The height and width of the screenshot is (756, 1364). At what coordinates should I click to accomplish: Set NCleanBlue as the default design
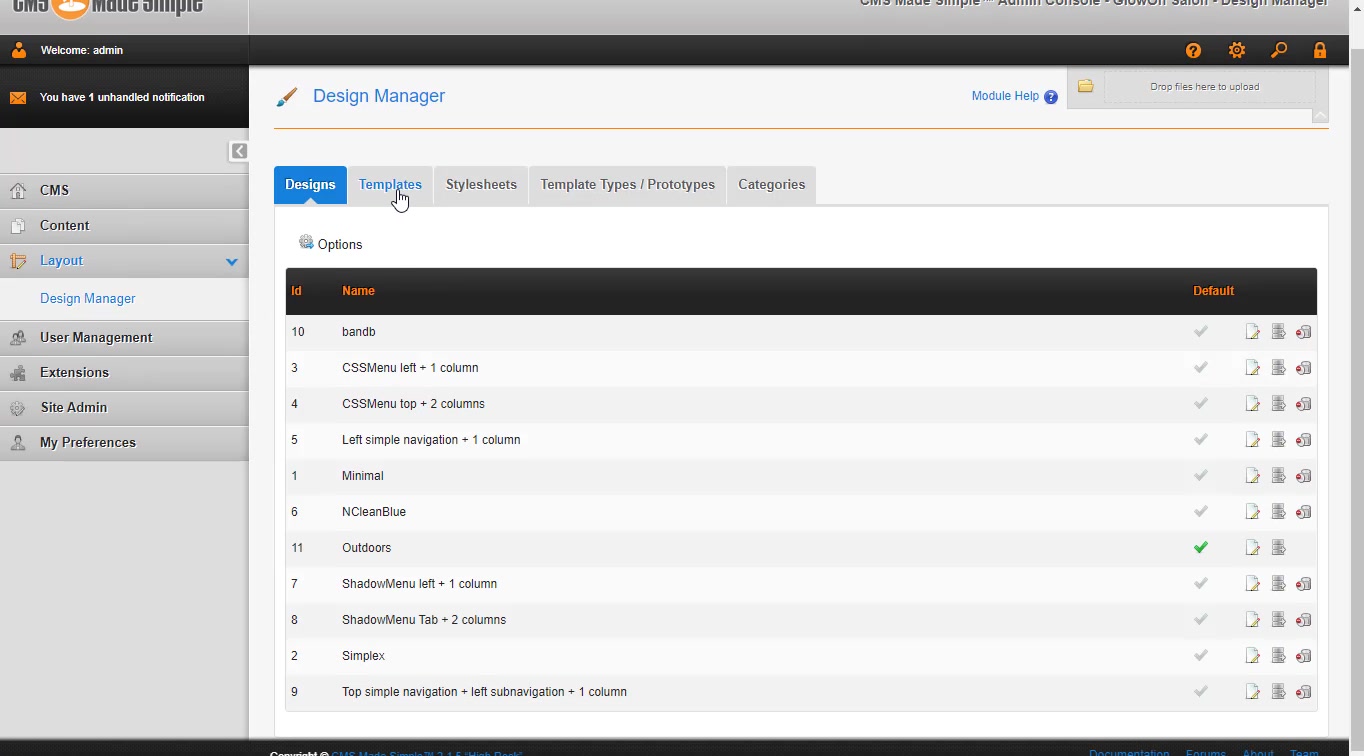1201,512
